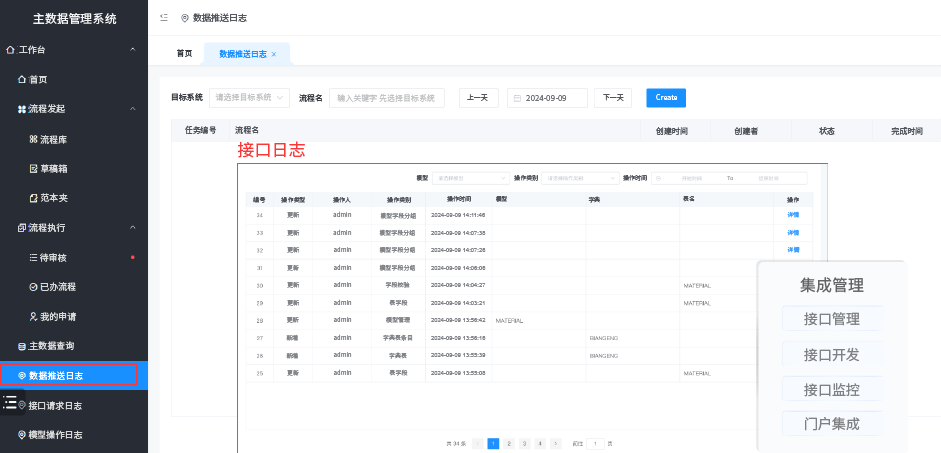941x453 pixels.
Task: Click the 草稿箱 inbox icon in sidebar
Action: [x=32, y=169]
